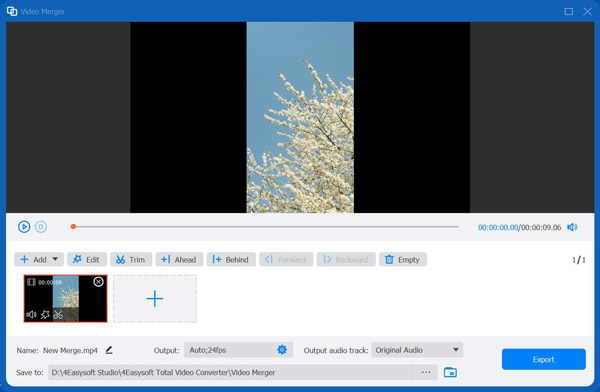Click the 1/1 clip counter
The width and height of the screenshot is (600, 392).
[579, 260]
